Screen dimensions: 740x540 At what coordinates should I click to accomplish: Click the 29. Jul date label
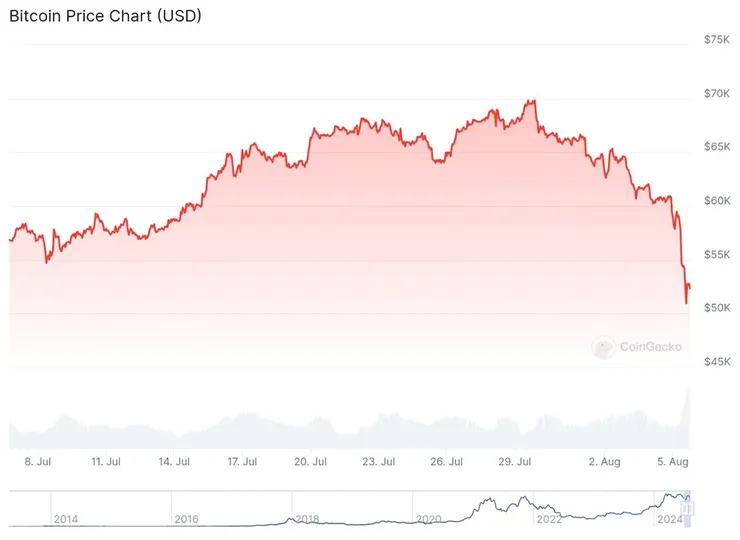tap(514, 462)
